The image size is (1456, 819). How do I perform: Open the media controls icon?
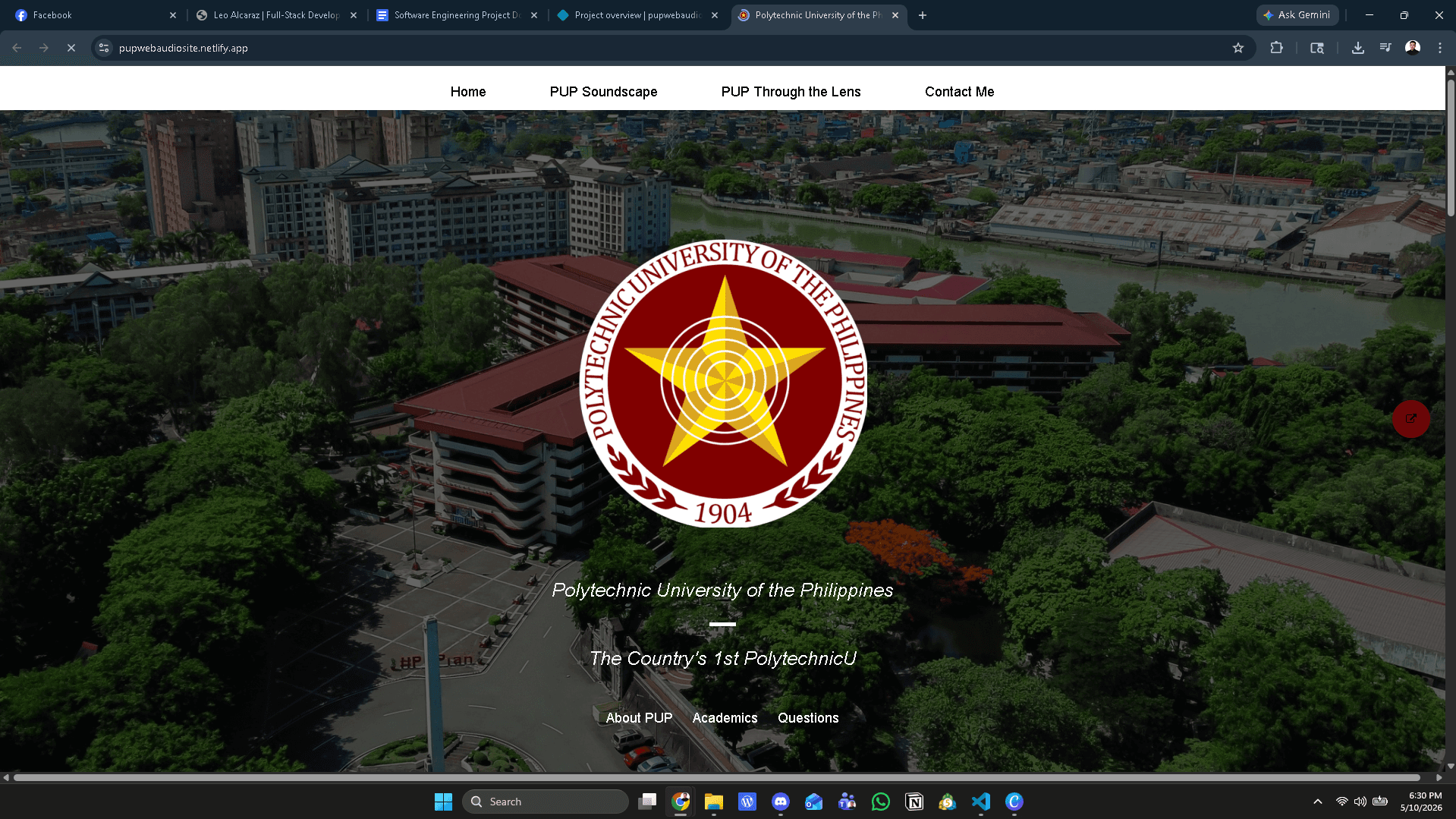pos(1385,48)
